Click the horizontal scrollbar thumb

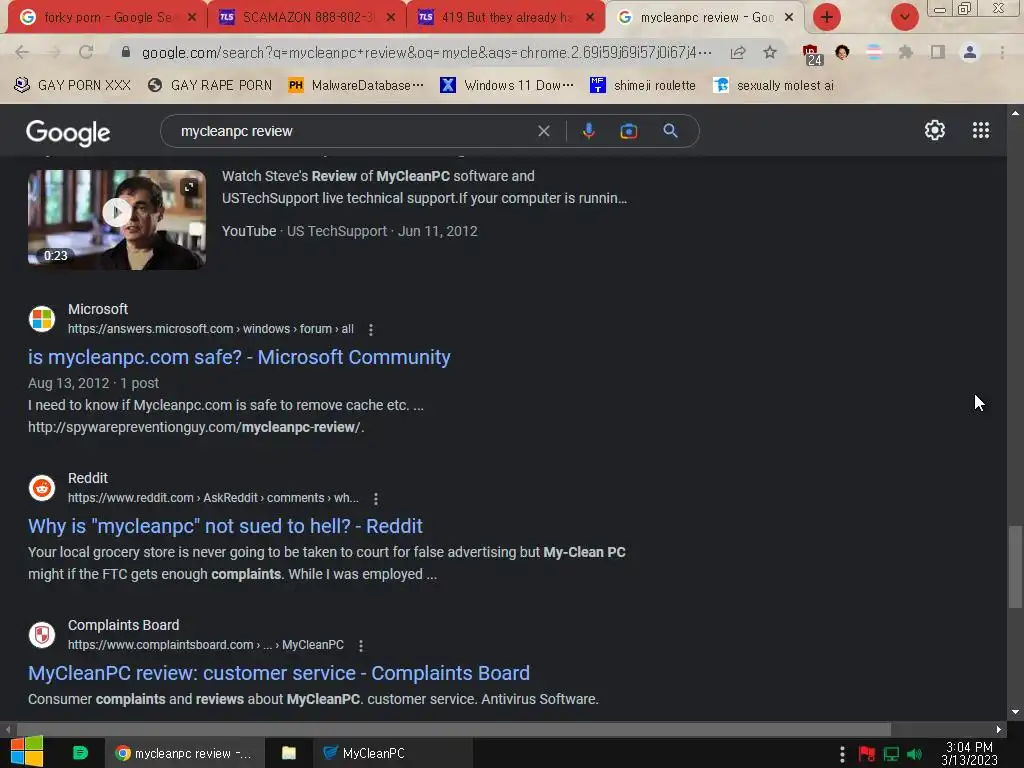(x=454, y=729)
